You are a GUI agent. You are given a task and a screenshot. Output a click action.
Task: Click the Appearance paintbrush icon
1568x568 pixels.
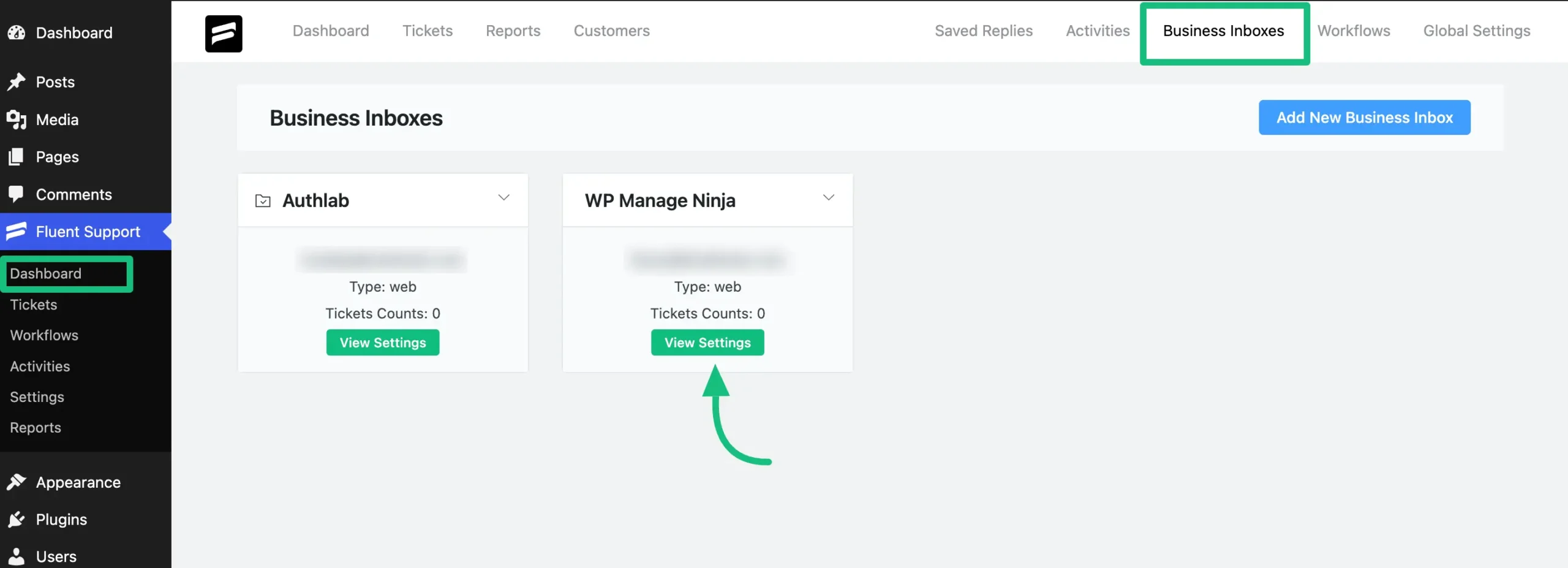pos(17,482)
